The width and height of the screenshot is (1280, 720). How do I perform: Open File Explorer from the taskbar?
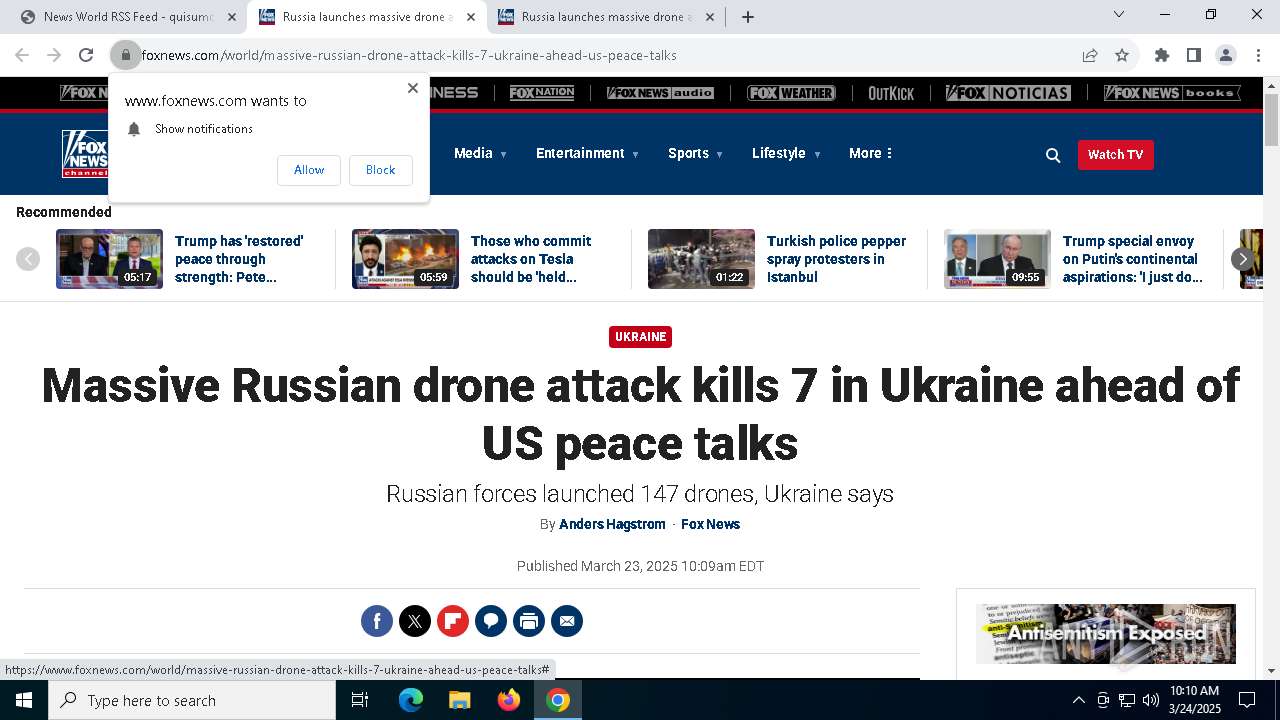(x=459, y=700)
